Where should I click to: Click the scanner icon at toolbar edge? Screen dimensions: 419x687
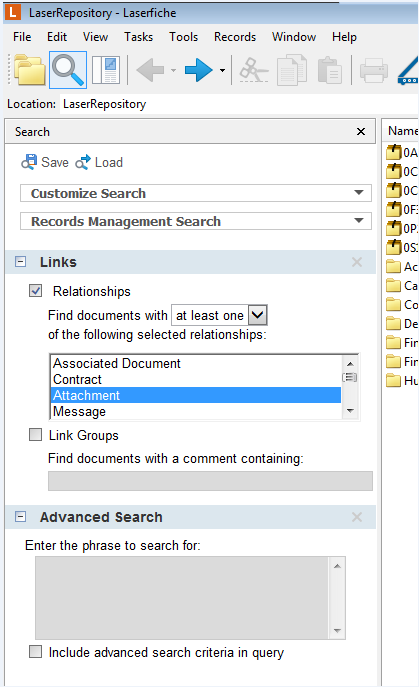click(x=408, y=71)
